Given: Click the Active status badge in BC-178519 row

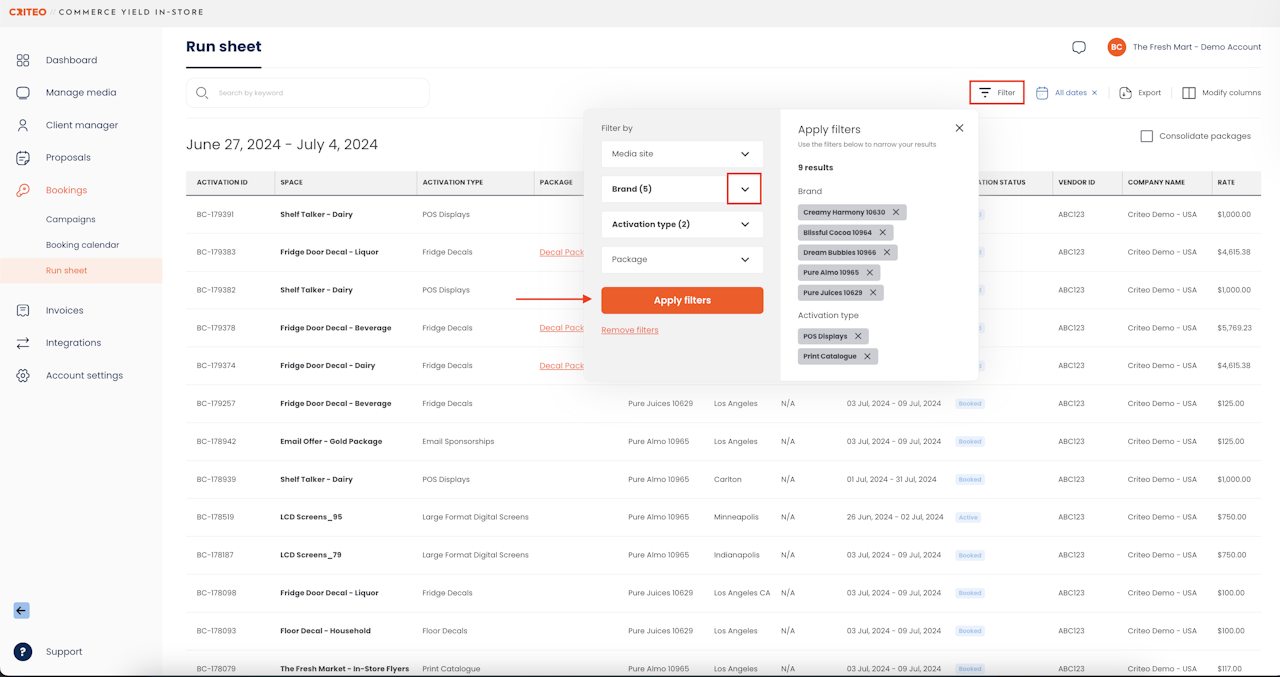Looking at the screenshot, I should (968, 517).
